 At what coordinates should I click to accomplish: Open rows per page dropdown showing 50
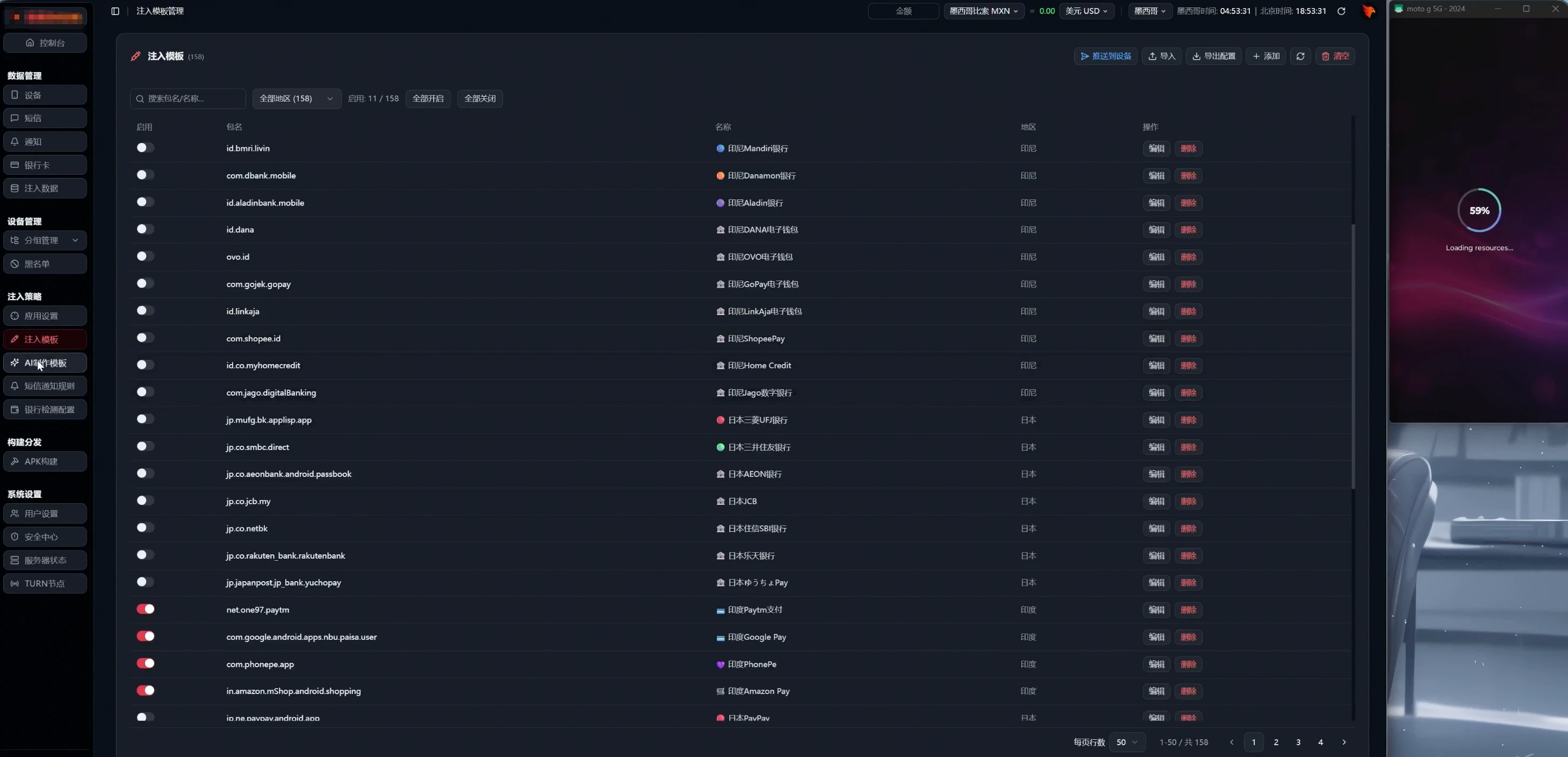(x=1127, y=742)
